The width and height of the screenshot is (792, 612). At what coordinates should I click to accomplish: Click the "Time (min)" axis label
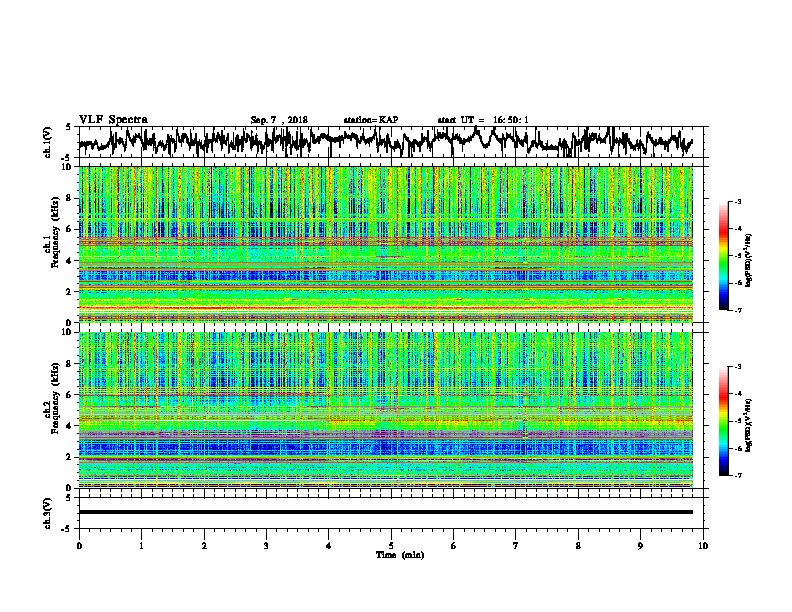pos(400,555)
